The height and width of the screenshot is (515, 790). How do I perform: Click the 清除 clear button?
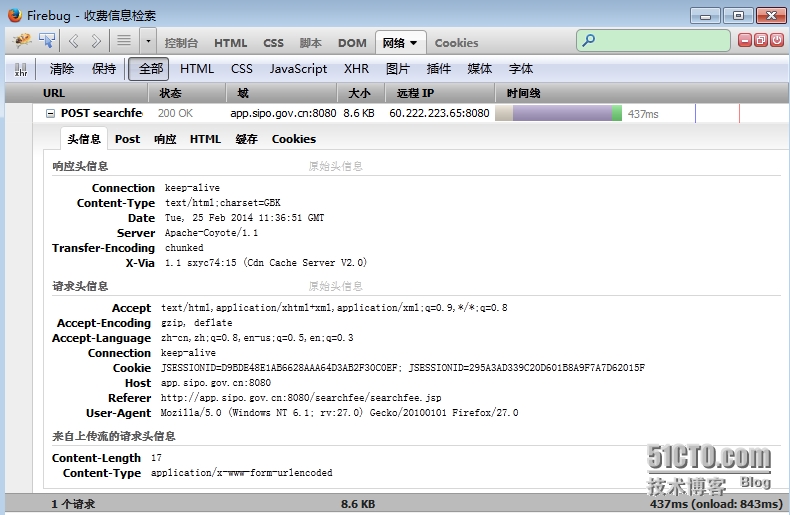[61, 69]
